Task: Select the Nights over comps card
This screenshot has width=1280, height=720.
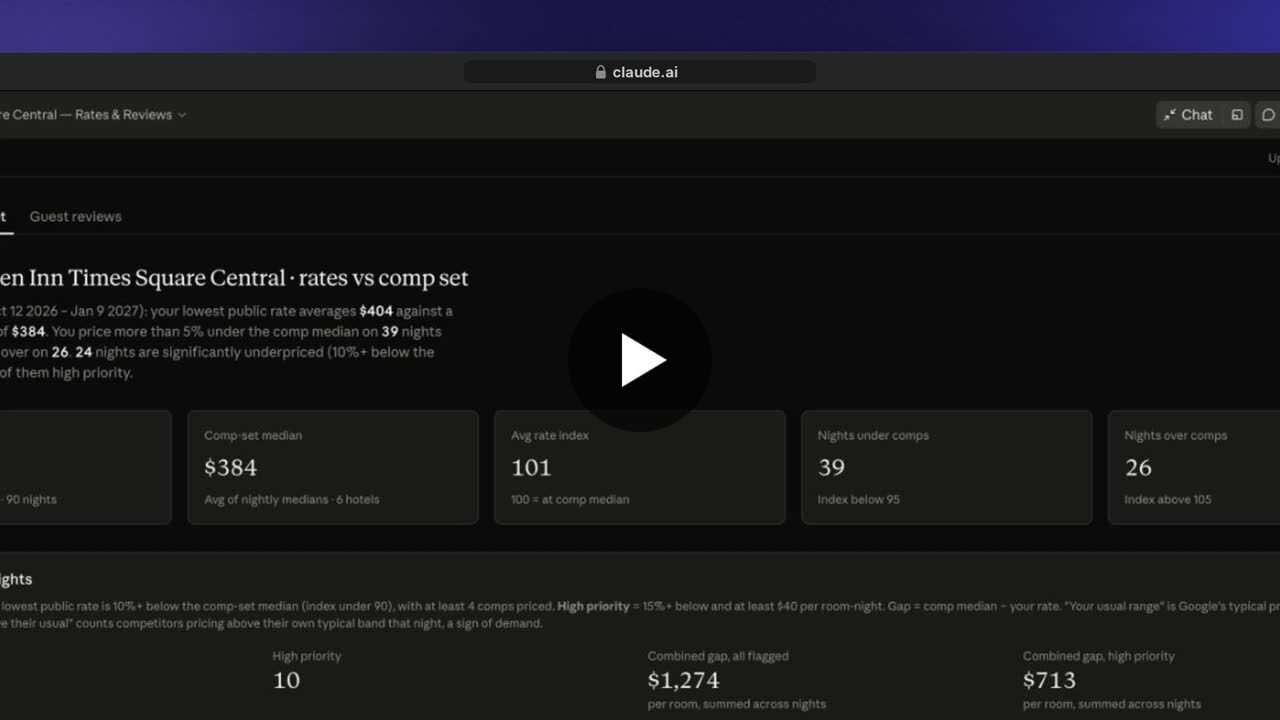Action: pyautogui.click(x=1194, y=467)
